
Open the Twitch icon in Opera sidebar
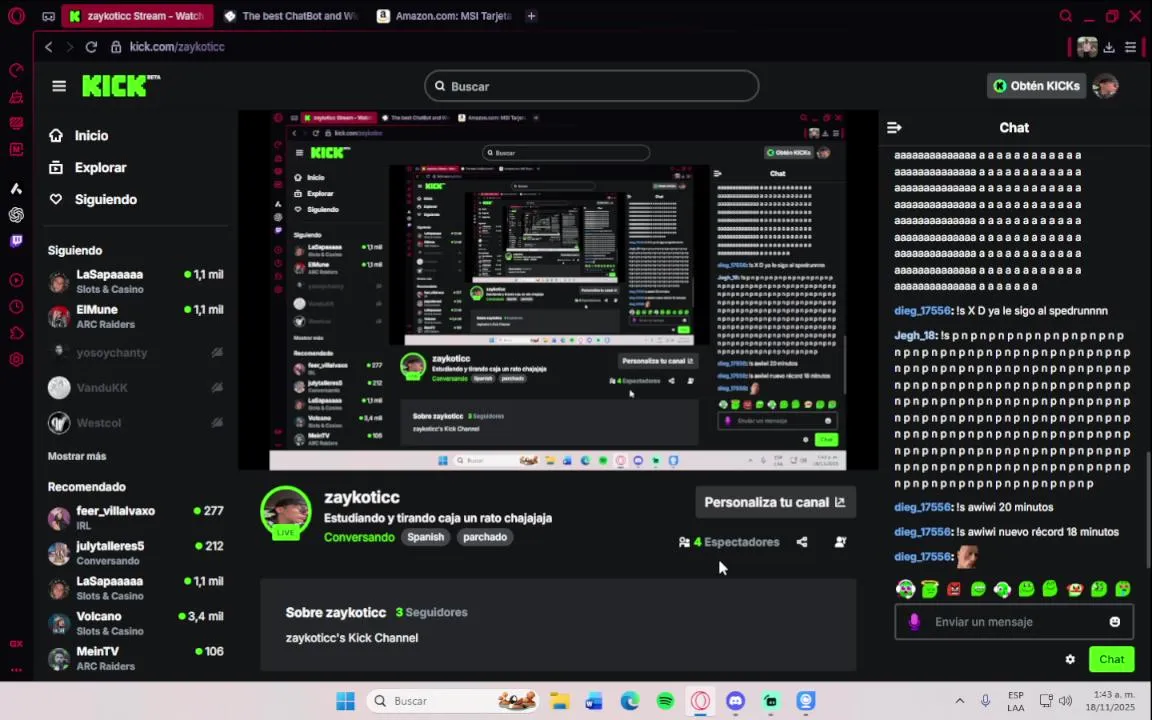pos(16,241)
